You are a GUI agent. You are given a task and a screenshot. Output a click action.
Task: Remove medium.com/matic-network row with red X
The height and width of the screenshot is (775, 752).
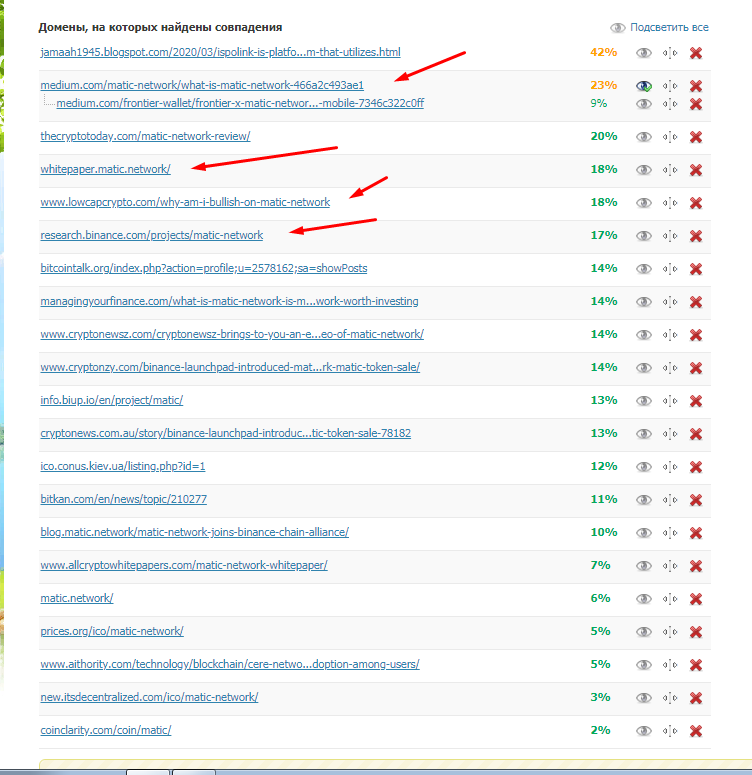click(x=696, y=86)
